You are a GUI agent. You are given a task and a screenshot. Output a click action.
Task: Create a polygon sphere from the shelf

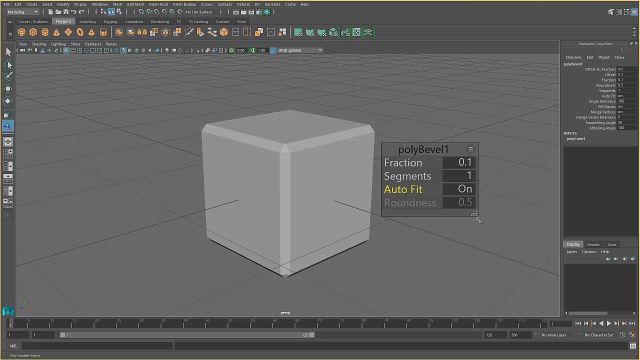point(22,32)
